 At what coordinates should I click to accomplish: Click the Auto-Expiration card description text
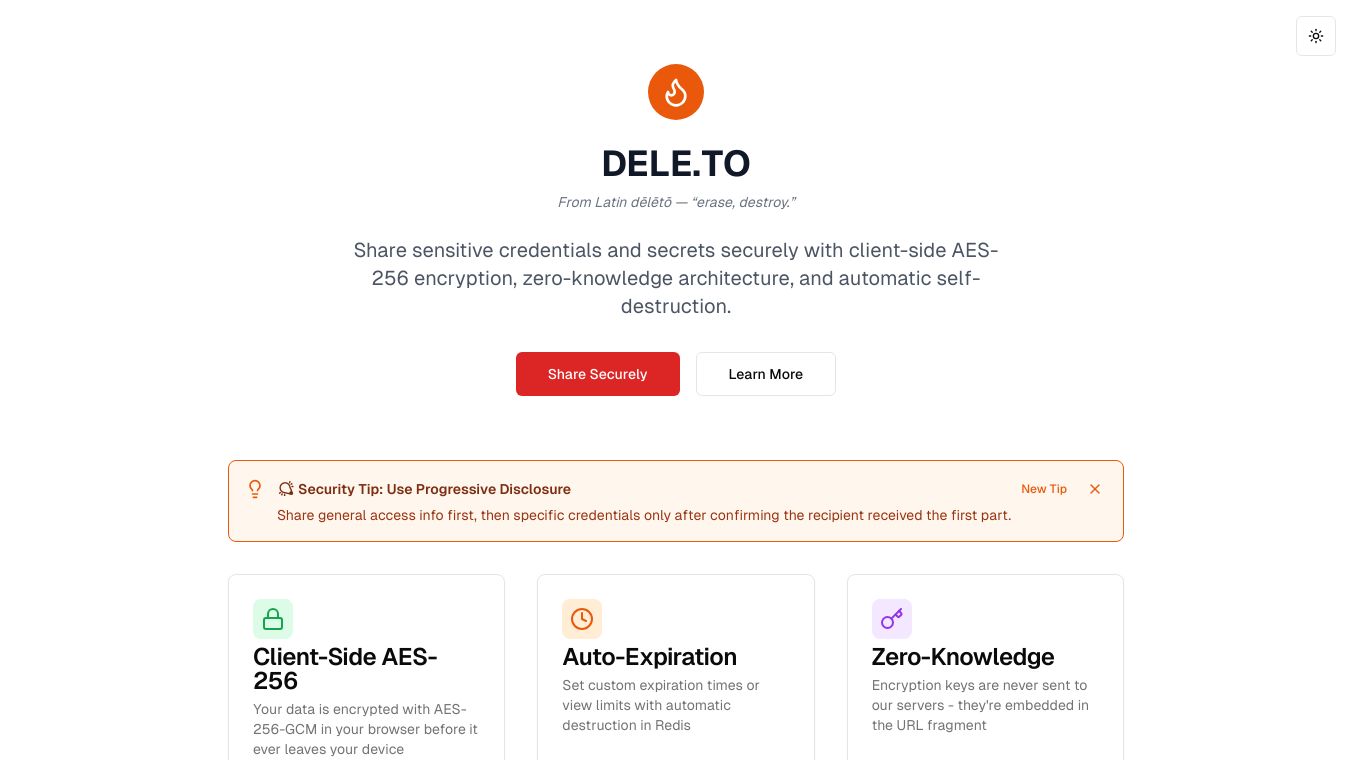(660, 705)
